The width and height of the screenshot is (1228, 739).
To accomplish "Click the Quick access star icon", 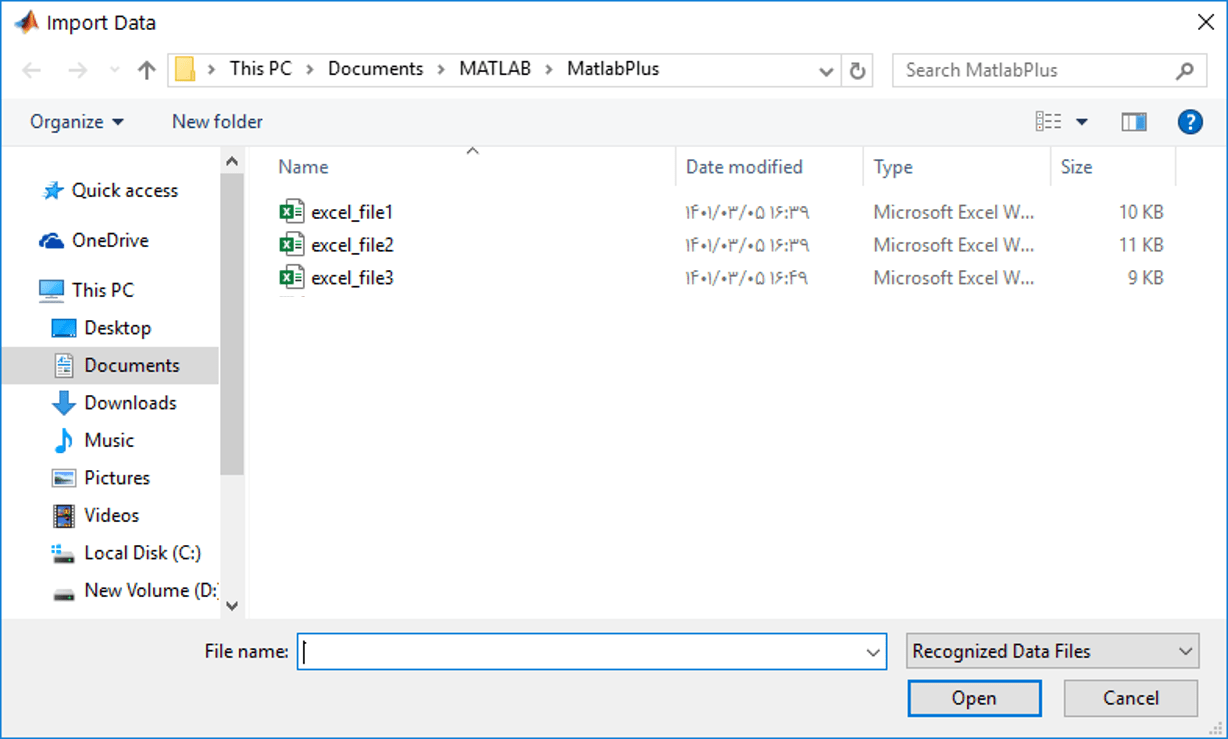I will click(55, 190).
